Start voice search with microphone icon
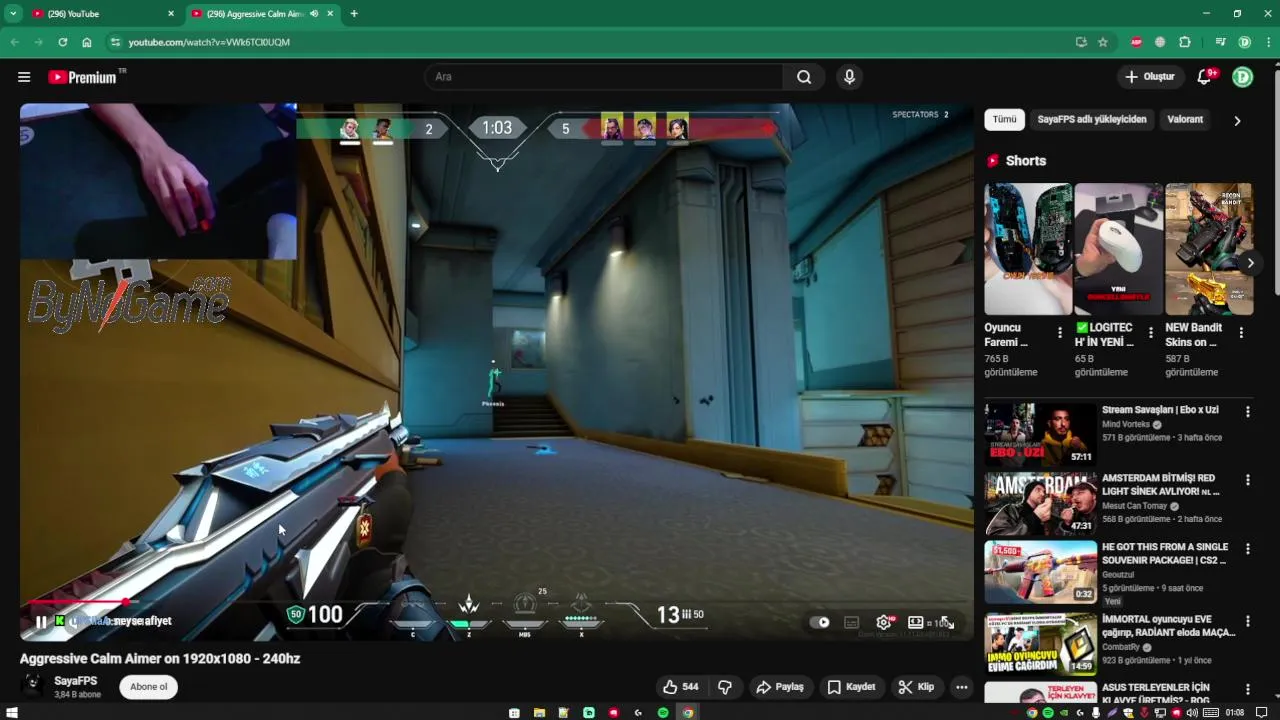This screenshot has width=1280, height=720. pyautogui.click(x=849, y=77)
